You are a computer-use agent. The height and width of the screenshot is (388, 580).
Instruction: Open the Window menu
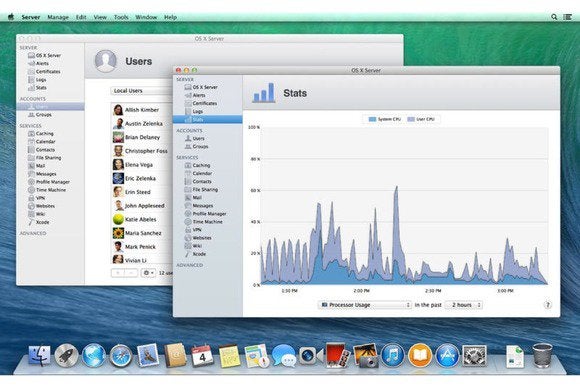[146, 17]
